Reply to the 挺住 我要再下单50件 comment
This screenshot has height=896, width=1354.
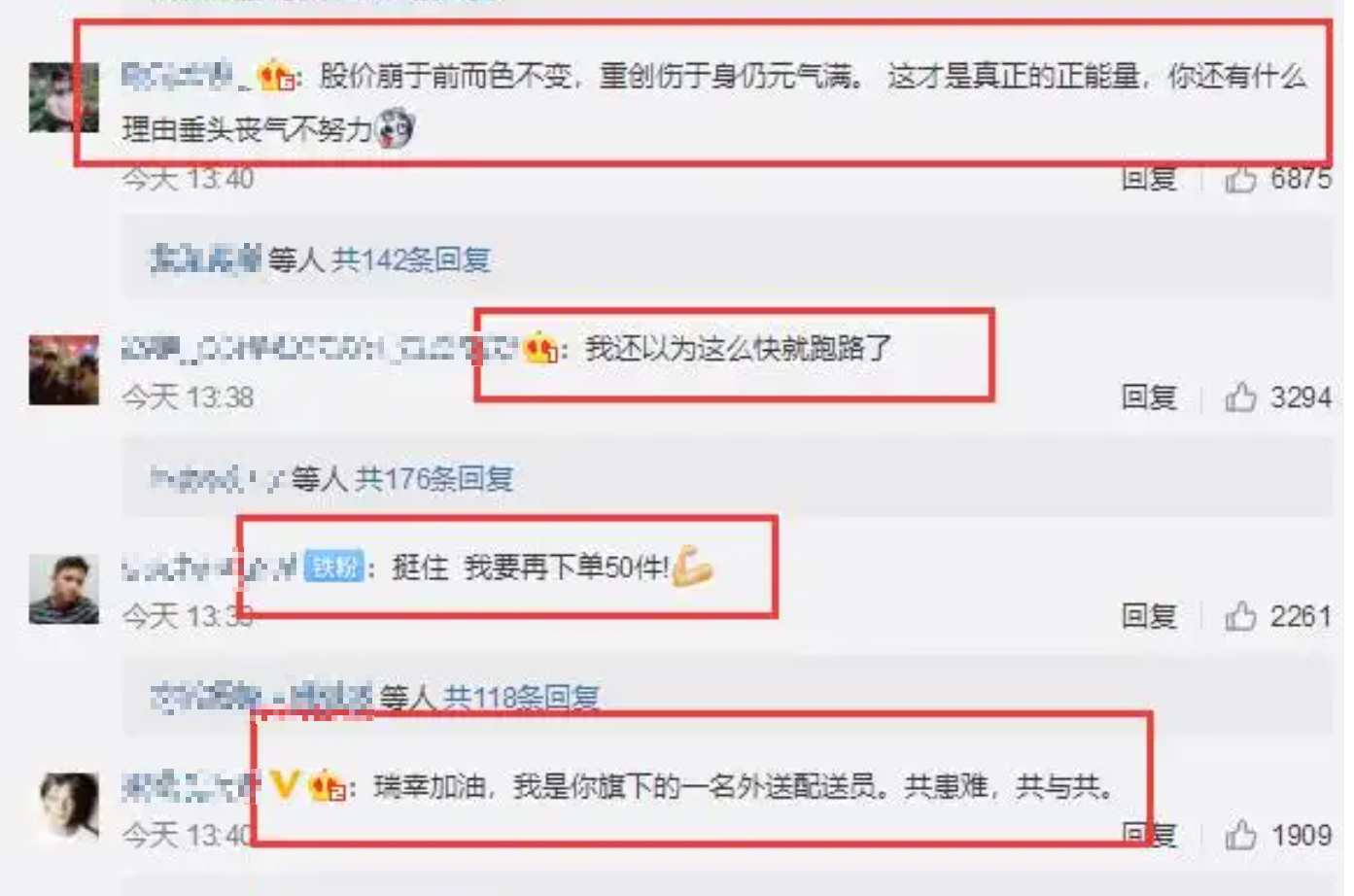click(1149, 615)
